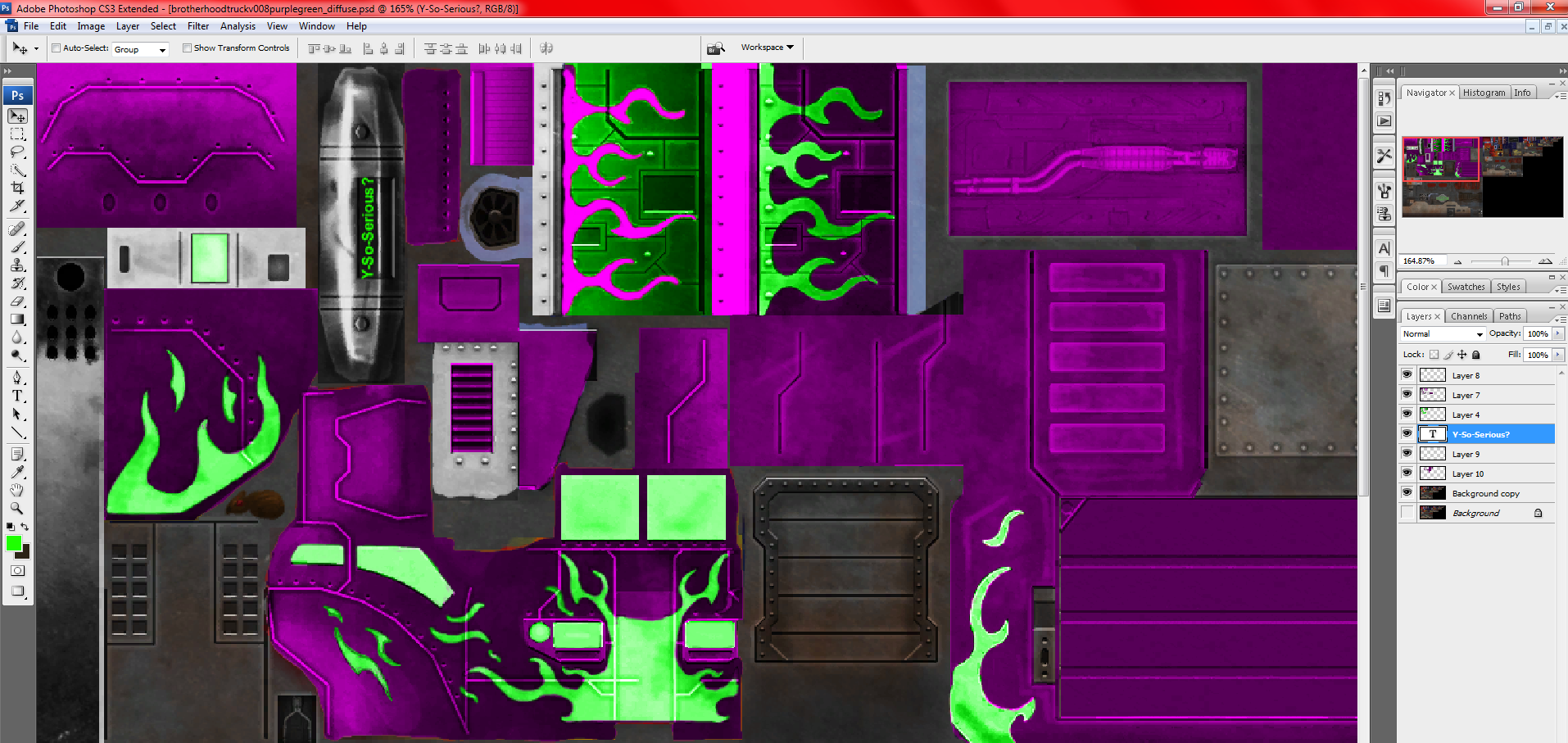Image resolution: width=1568 pixels, height=743 pixels.
Task: Select the Blur tool
Action: click(17, 337)
